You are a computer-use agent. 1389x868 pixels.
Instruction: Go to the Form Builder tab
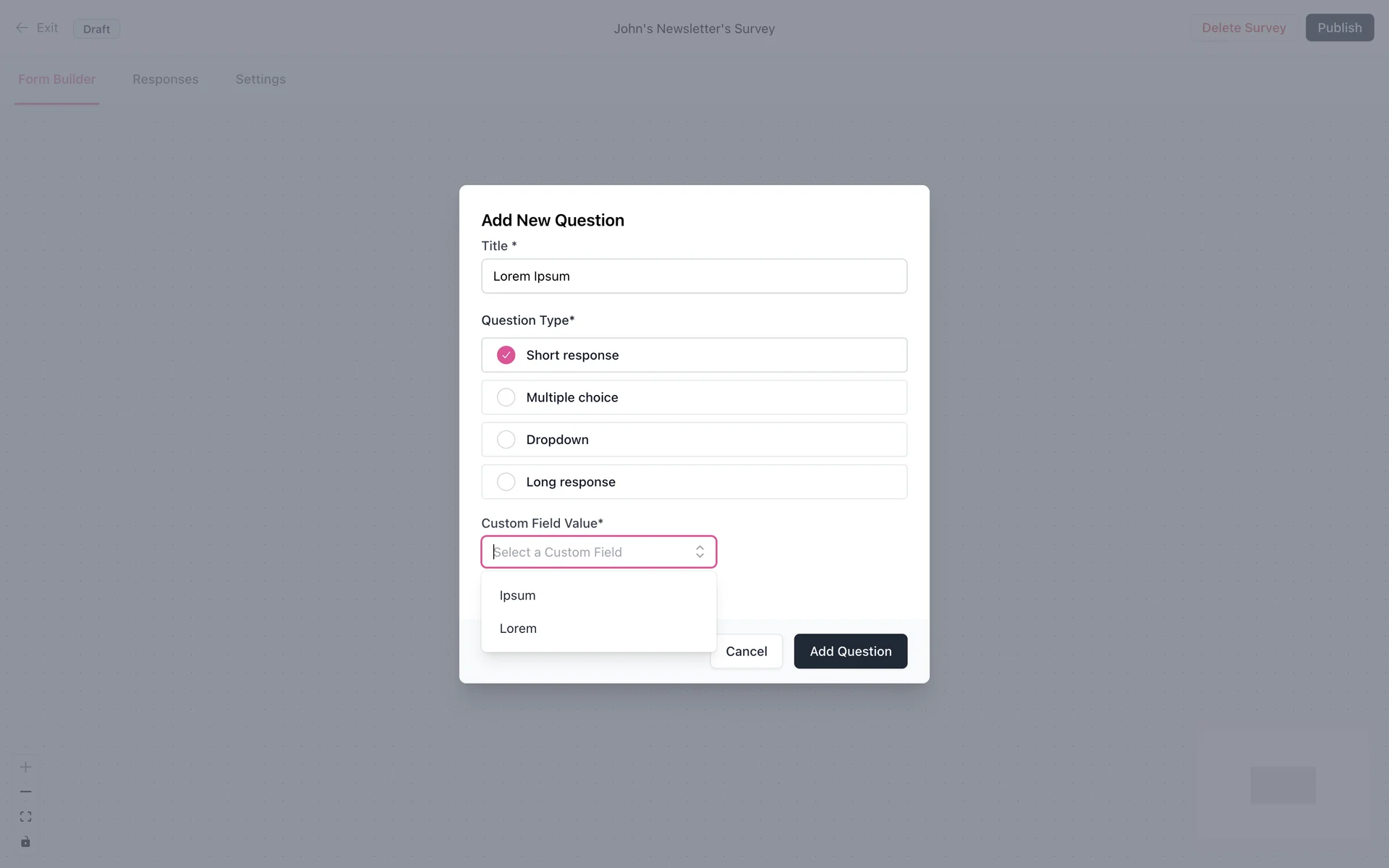click(x=56, y=80)
